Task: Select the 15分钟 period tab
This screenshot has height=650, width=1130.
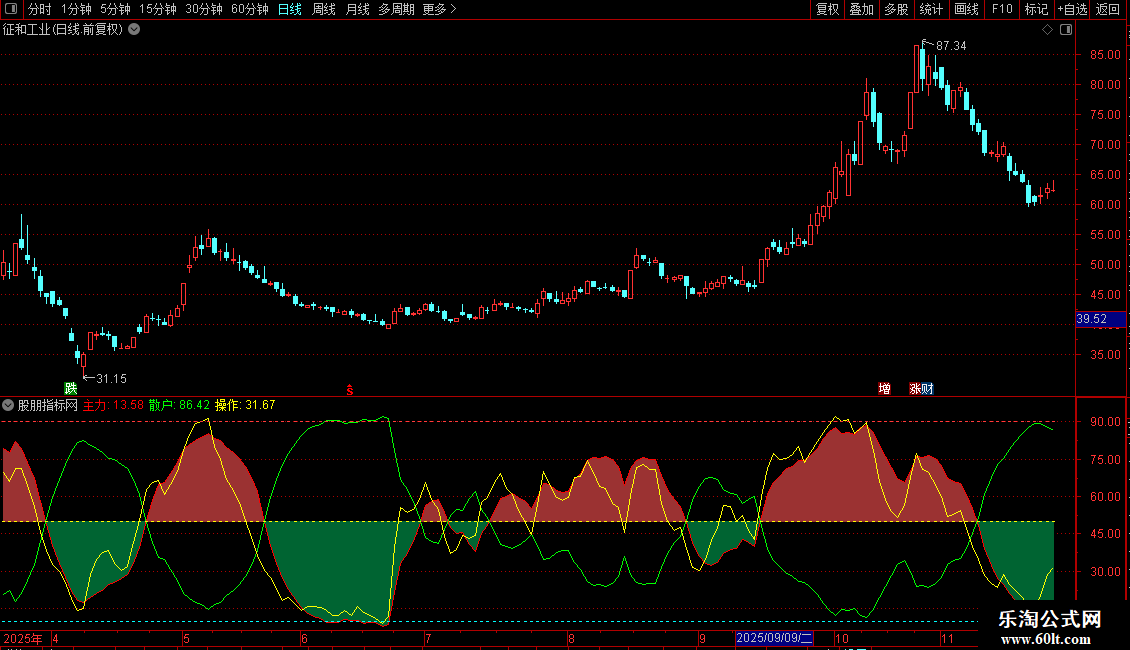Action: [x=158, y=9]
